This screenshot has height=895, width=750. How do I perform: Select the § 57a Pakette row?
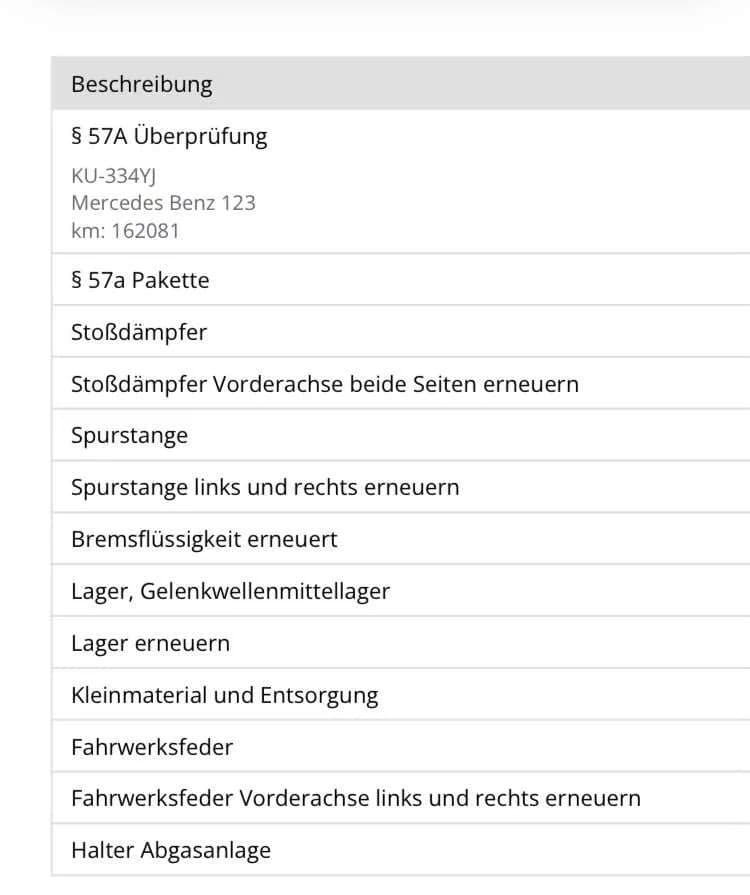coord(401,280)
